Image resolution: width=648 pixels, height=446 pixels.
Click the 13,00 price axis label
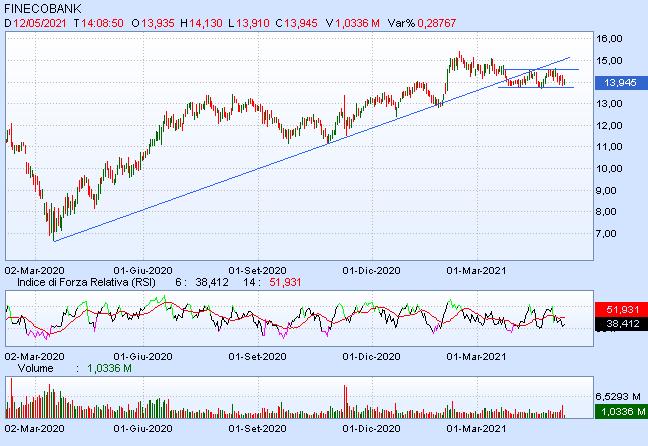pyautogui.click(x=609, y=104)
